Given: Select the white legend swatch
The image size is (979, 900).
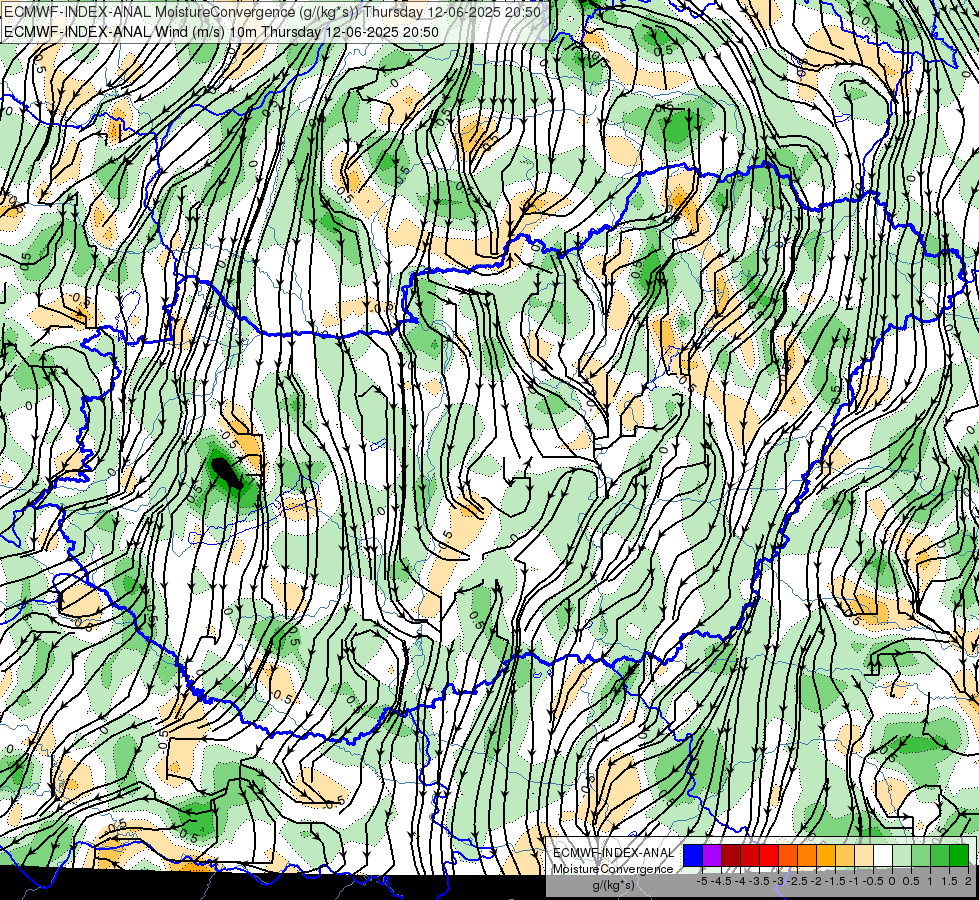Looking at the screenshot, I should tap(883, 855).
